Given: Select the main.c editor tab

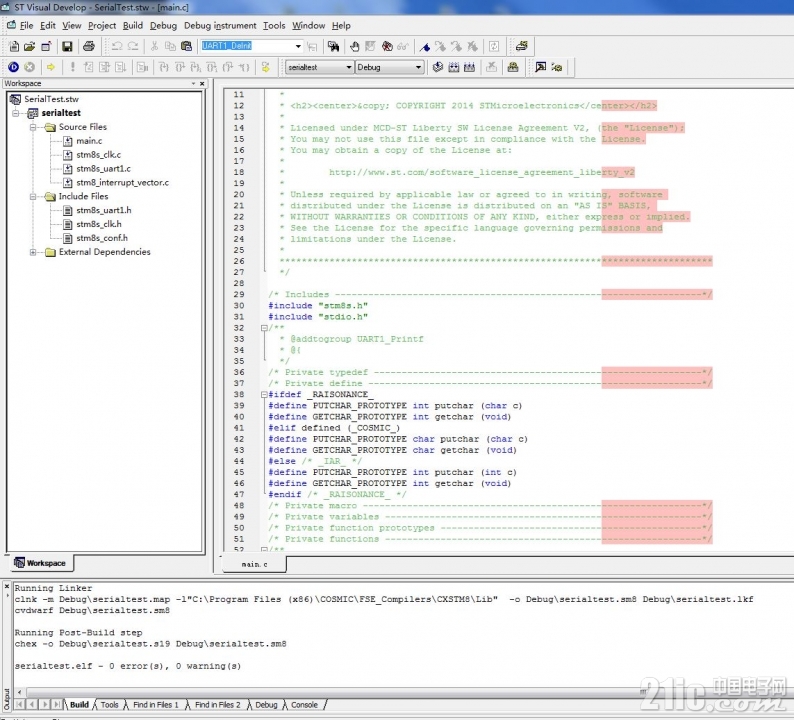Looking at the screenshot, I should (254, 564).
